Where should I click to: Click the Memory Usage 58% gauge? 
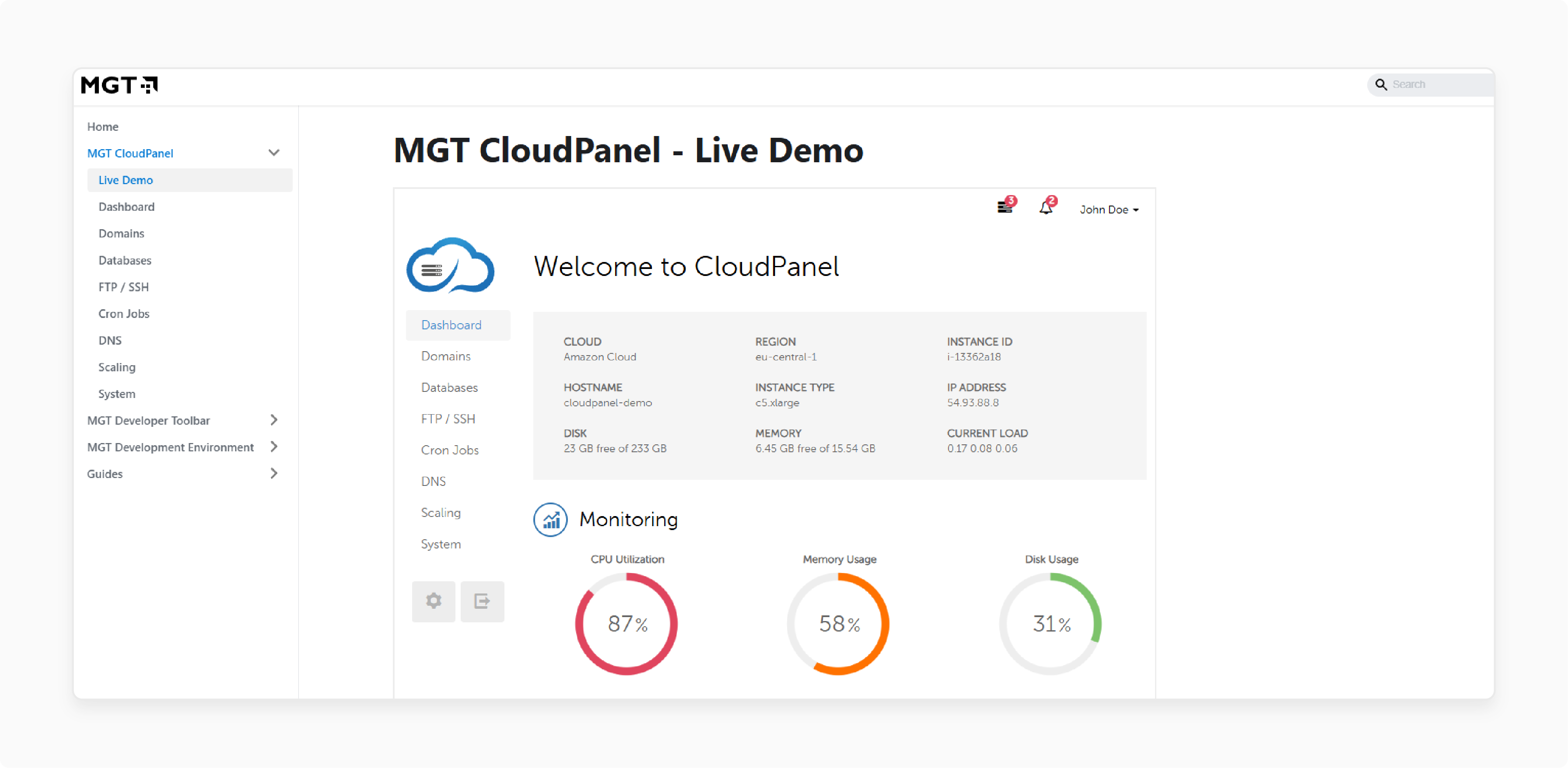tap(839, 624)
